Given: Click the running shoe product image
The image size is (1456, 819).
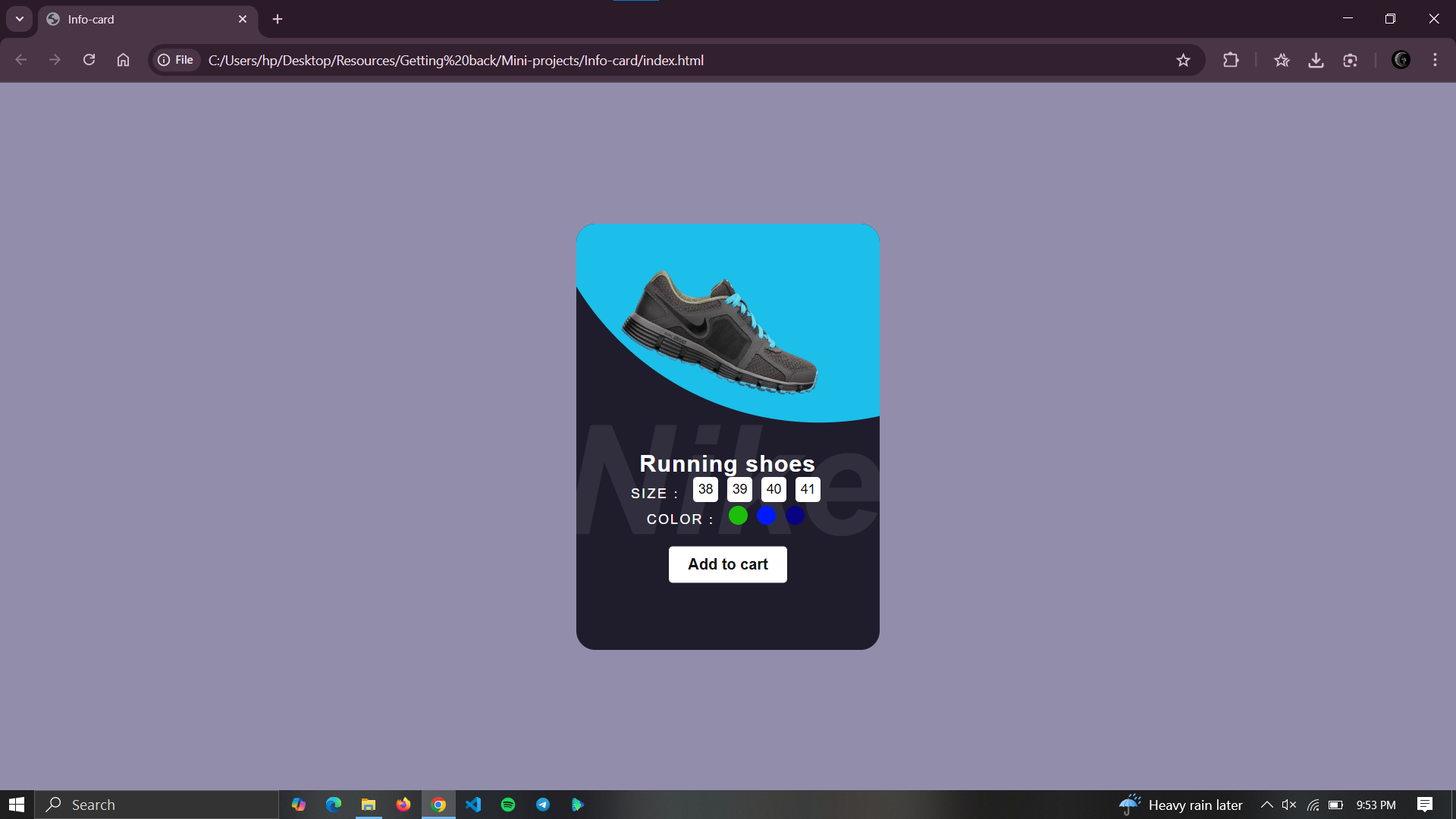Looking at the screenshot, I should (720, 332).
